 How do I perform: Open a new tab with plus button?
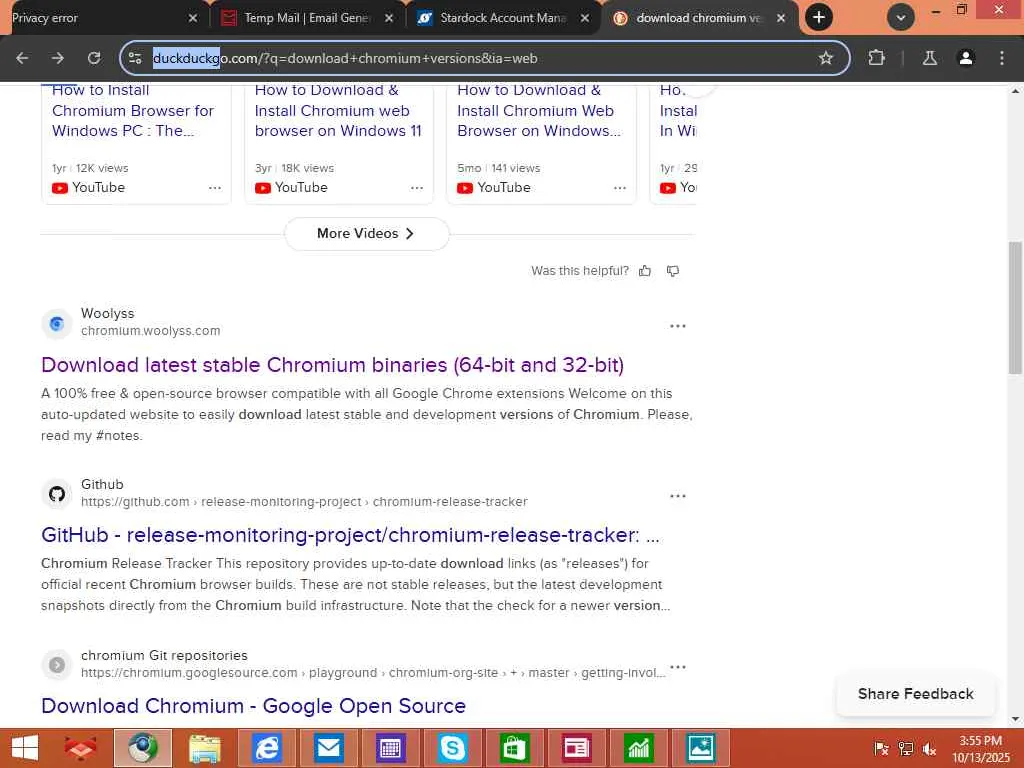pyautogui.click(x=818, y=18)
